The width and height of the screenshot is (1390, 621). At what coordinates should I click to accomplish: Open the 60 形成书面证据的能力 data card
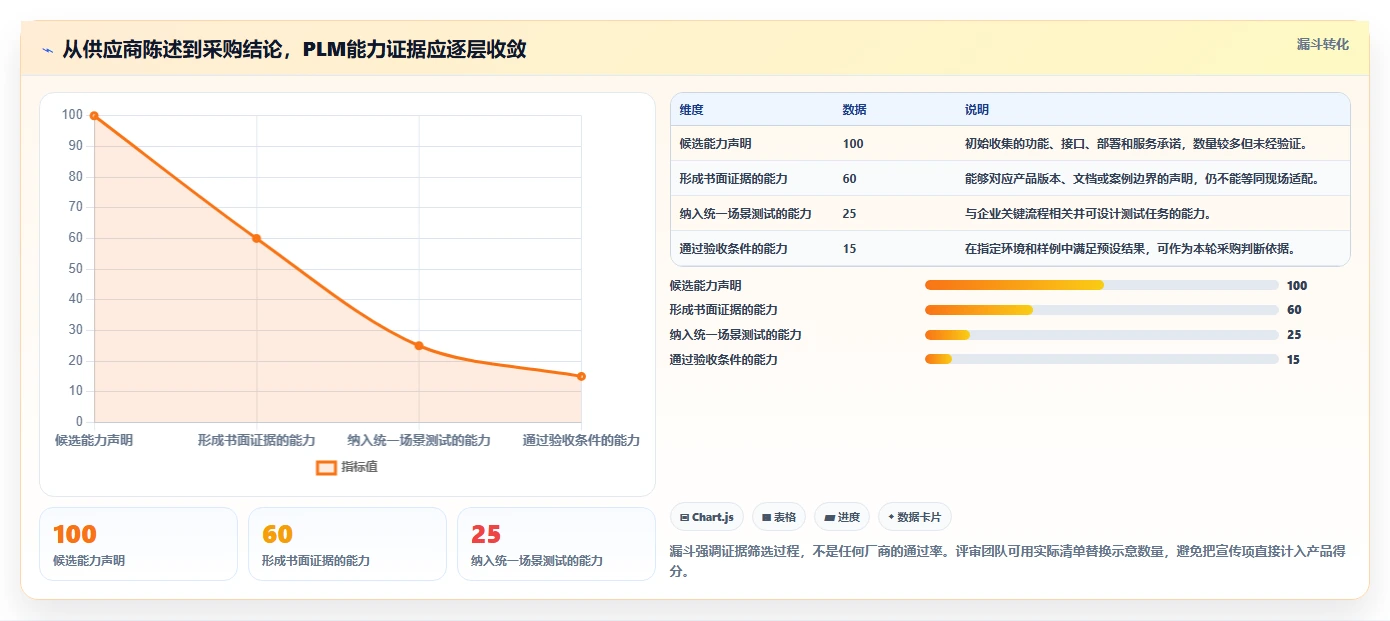(347, 544)
